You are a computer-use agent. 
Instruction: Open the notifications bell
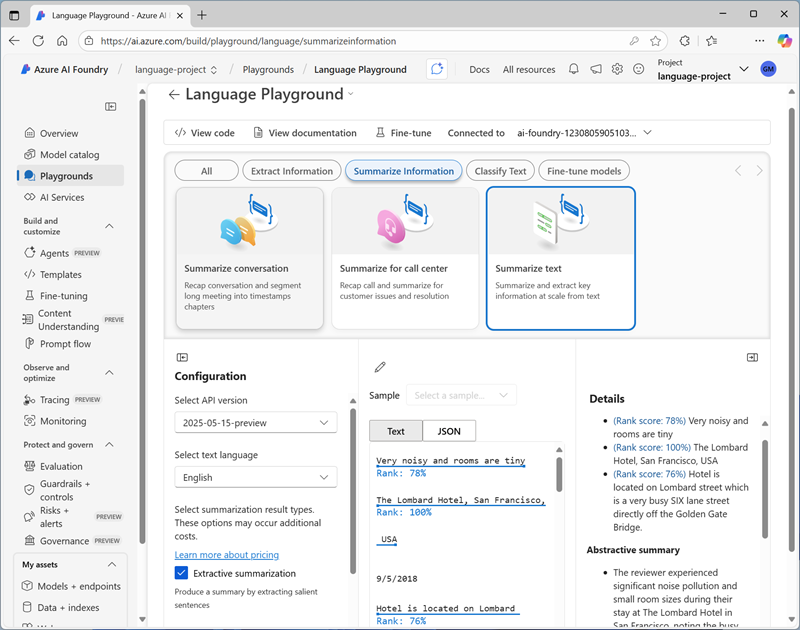[x=574, y=69]
